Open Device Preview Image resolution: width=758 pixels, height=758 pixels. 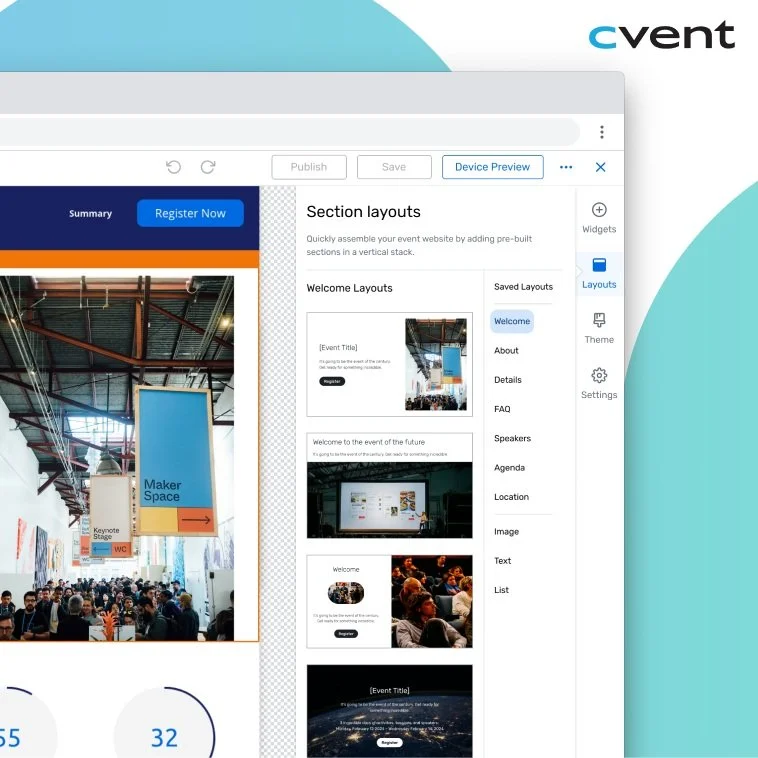coord(493,167)
